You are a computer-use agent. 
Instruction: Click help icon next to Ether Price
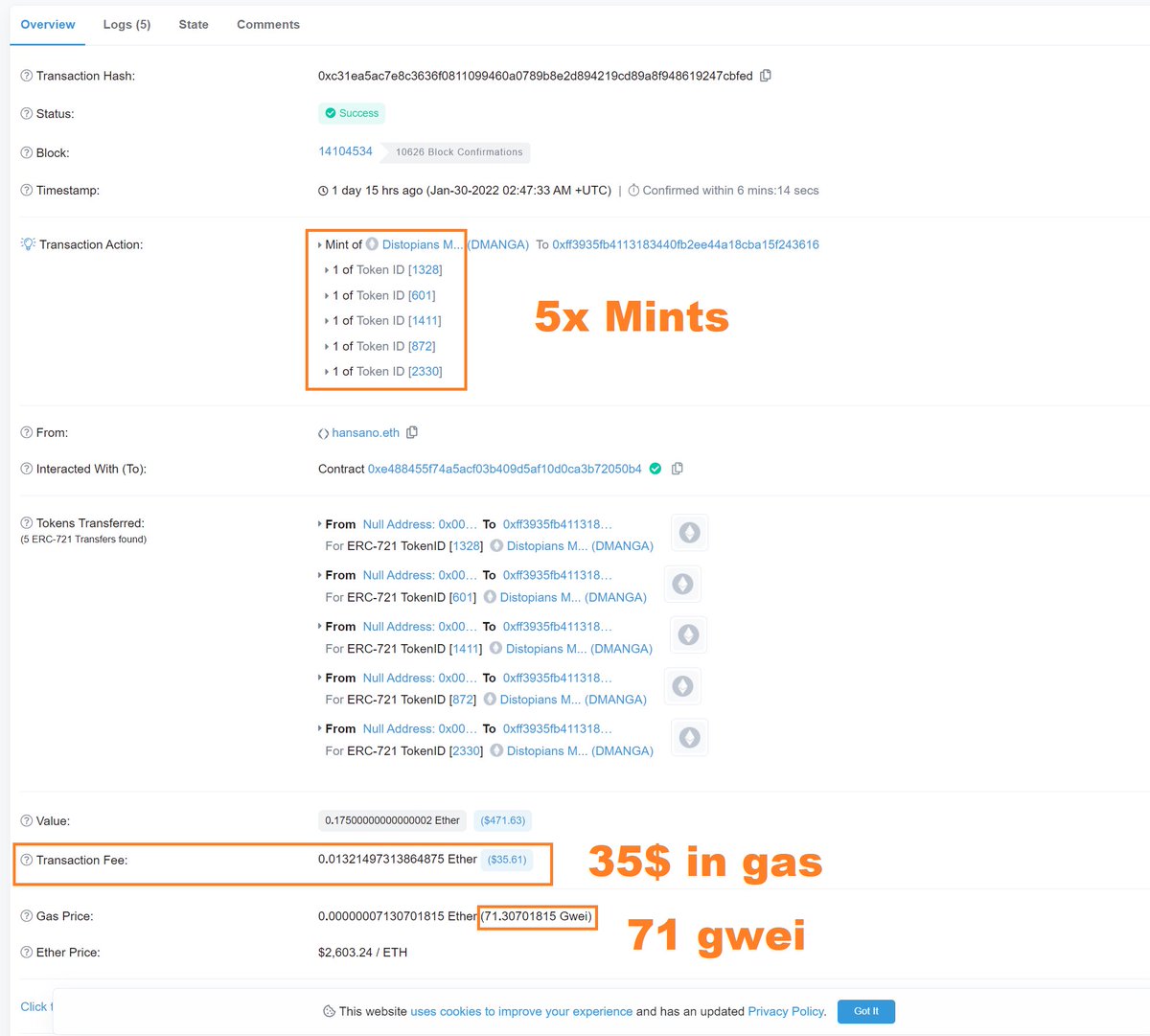27,953
